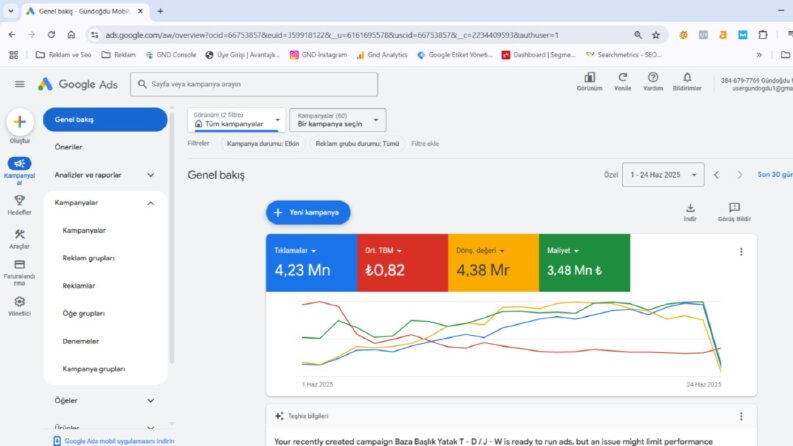Click the zoom magnifier icon in address bar
Screen dimensions: 793x446
click(638, 35)
